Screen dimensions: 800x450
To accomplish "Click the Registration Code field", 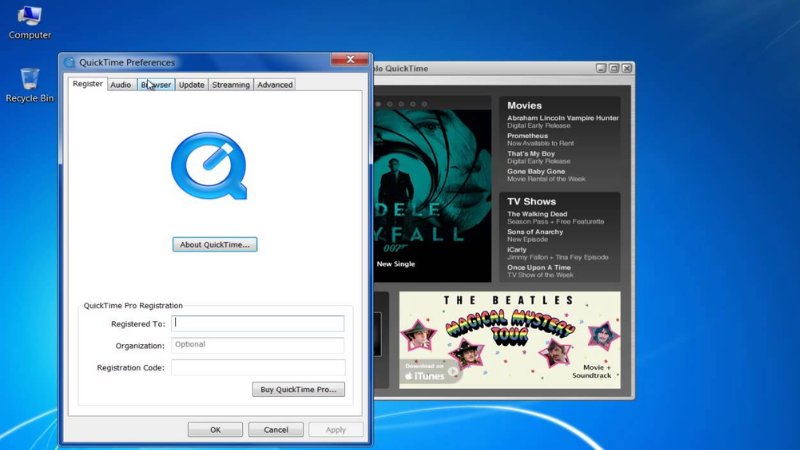I will pos(258,367).
